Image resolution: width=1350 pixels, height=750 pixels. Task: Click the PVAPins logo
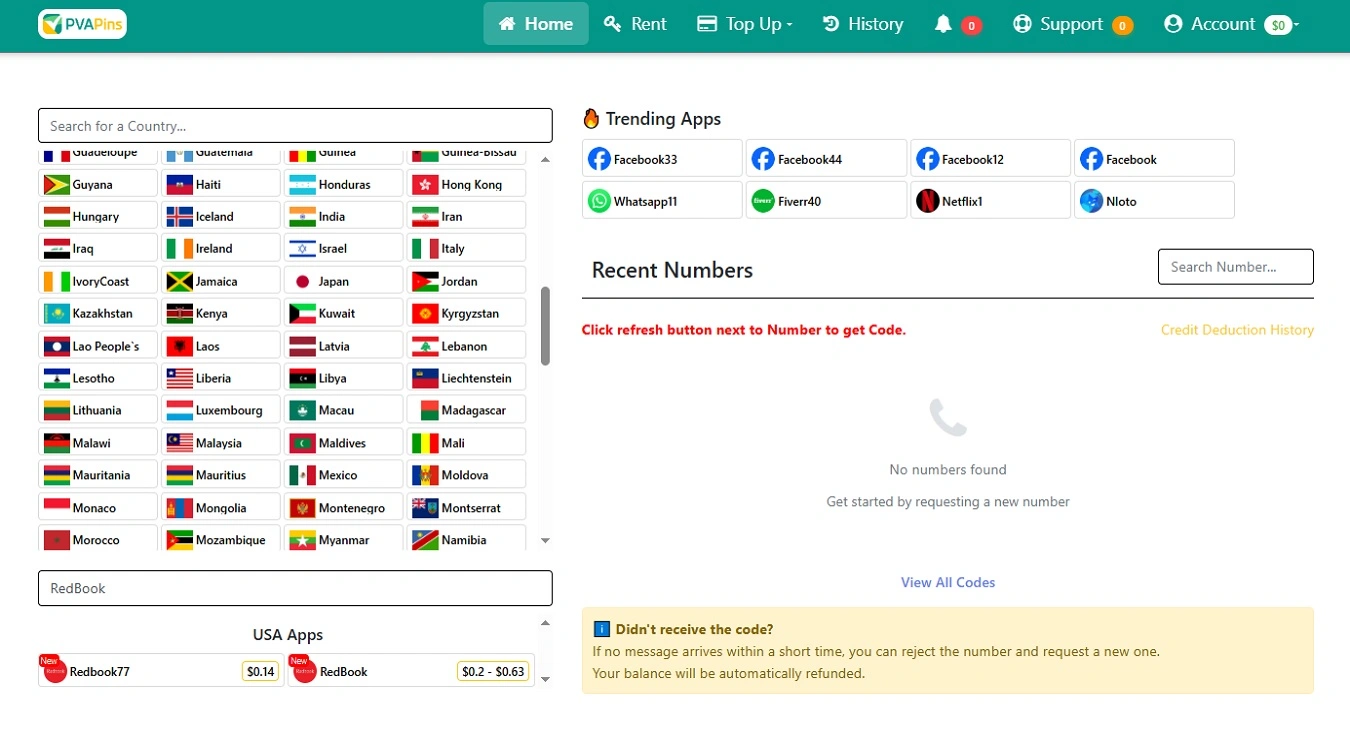[x=82, y=24]
